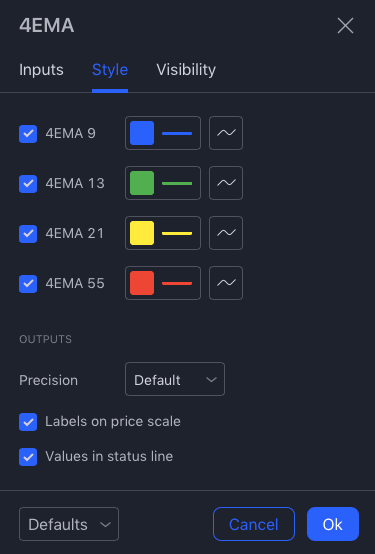Uncheck the 4EMA 9 checkbox
Viewport: 375px width, 554px height.
(28, 134)
